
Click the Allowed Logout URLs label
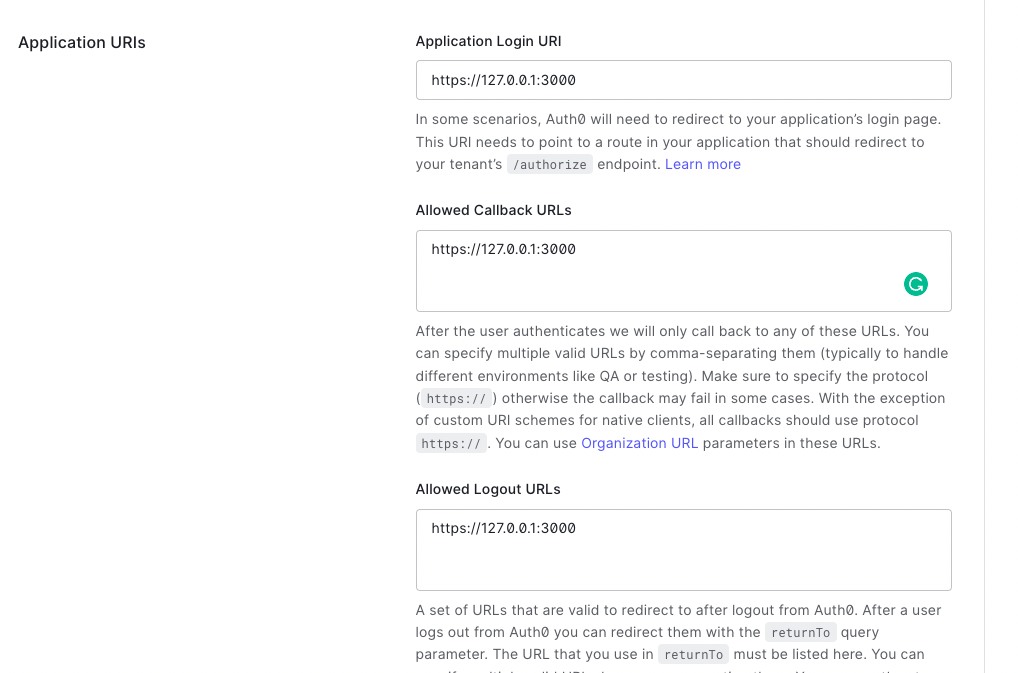point(488,489)
